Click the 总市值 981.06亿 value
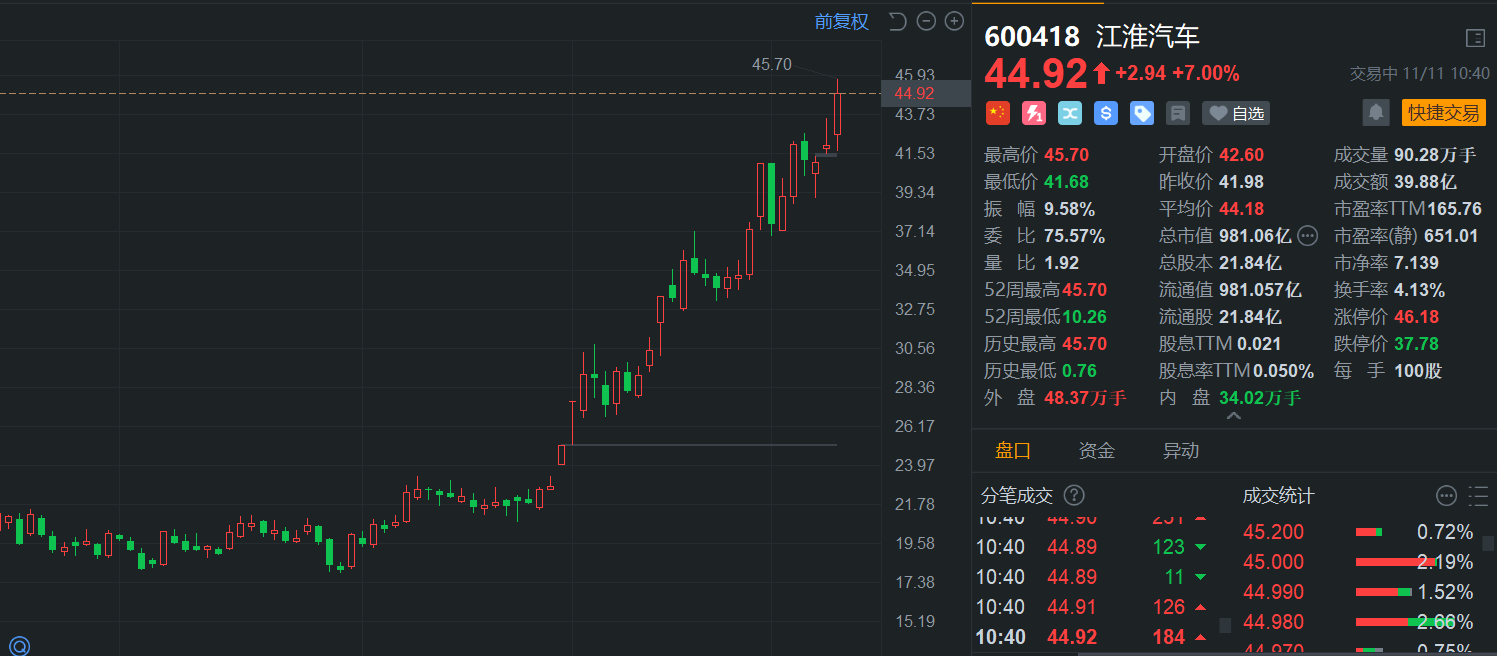 1256,236
